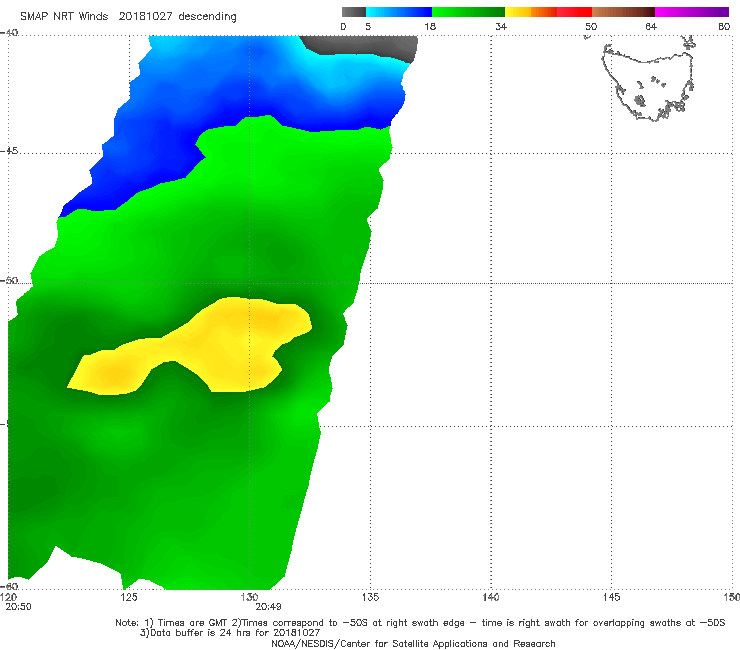Click the color bar label '34'
The image size is (740, 650).
pos(501,26)
